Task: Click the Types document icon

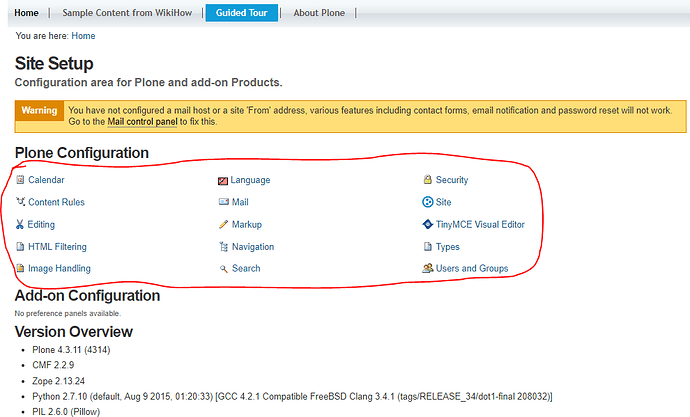Action: point(427,246)
